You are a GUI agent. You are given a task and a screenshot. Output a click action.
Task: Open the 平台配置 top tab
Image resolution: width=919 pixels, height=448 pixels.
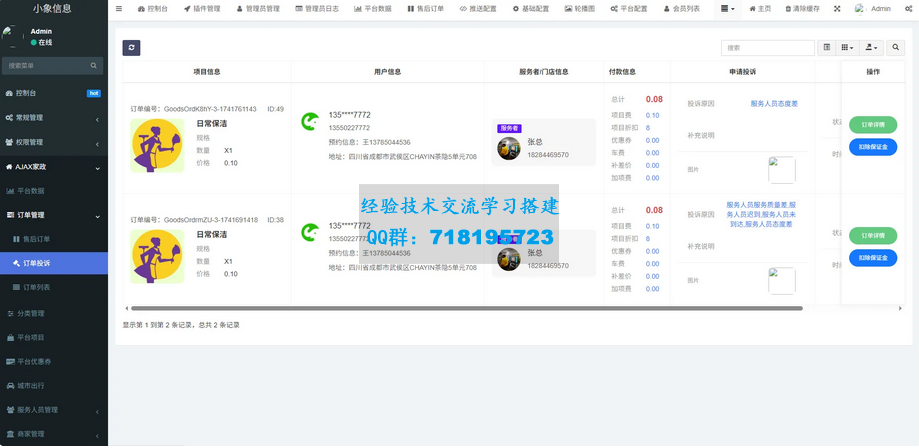tap(629, 9)
